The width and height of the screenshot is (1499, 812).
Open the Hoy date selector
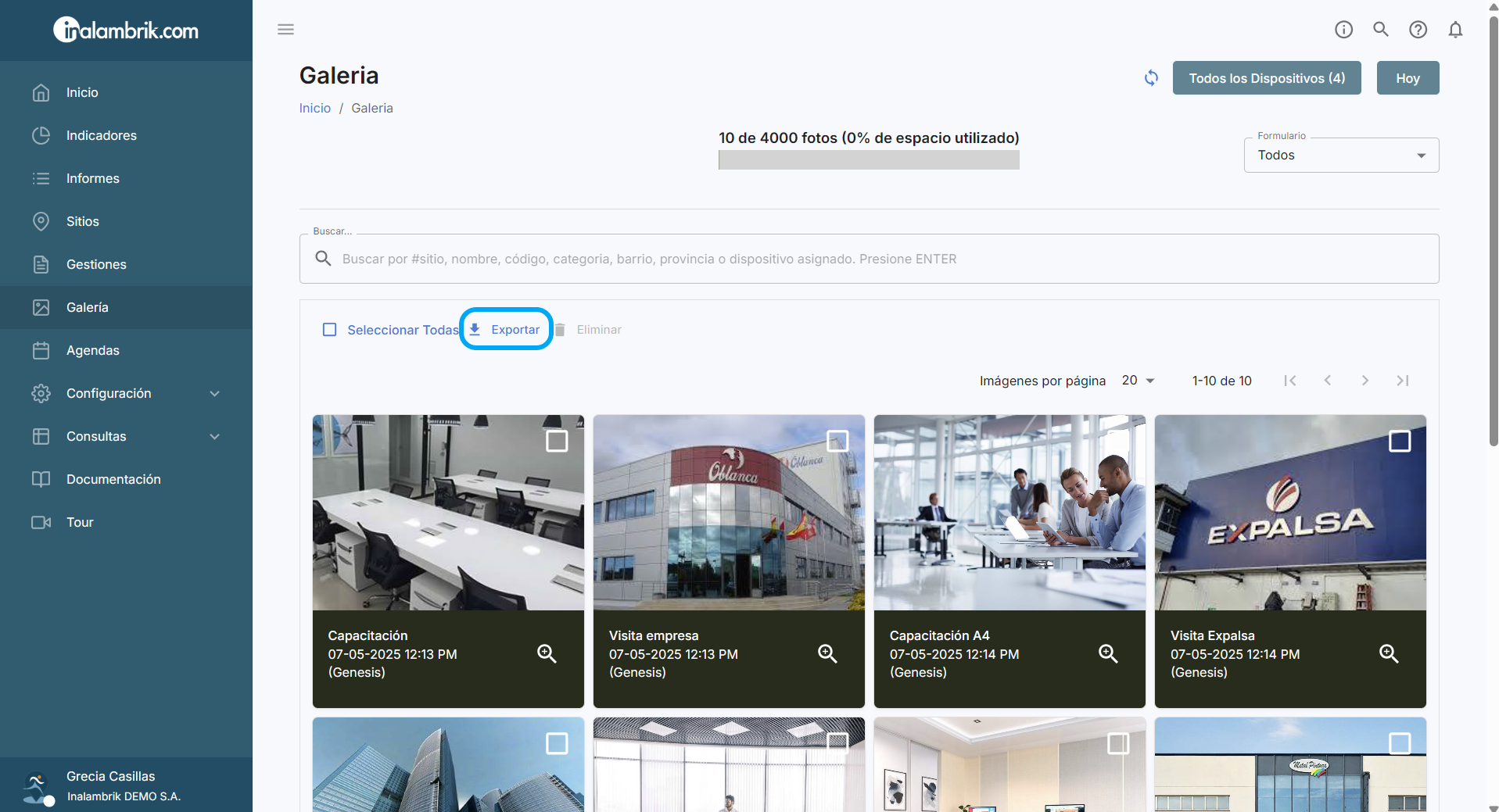[x=1408, y=78]
